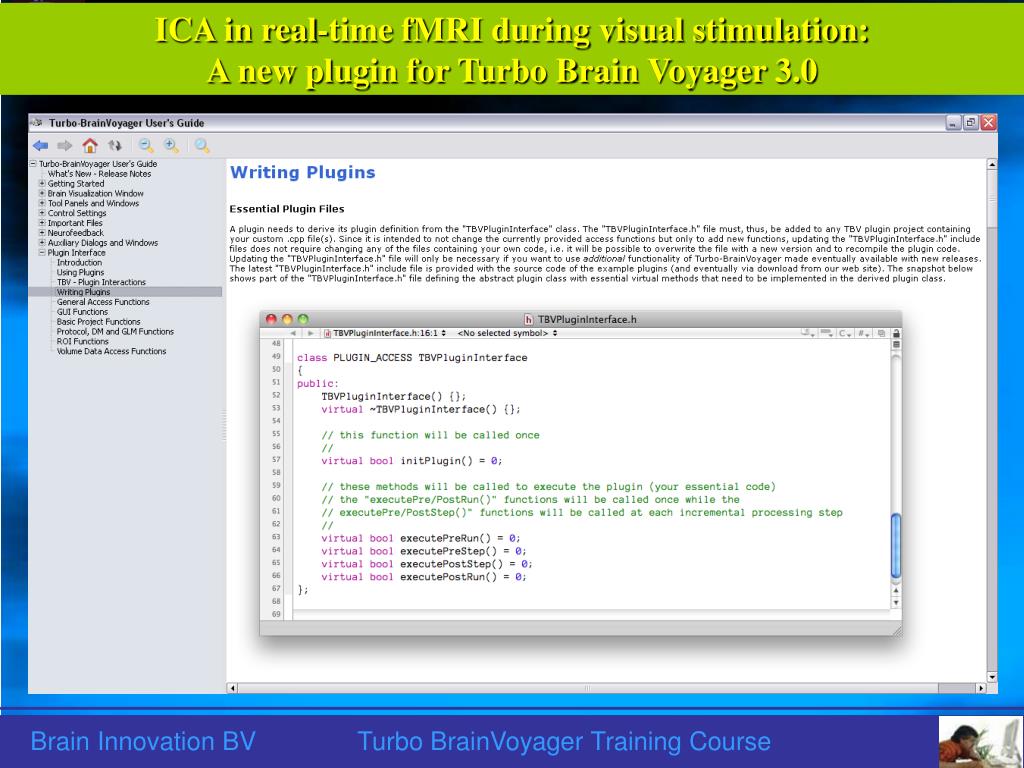The height and width of the screenshot is (768, 1024).
Task: Click the help page horizontal scroll thumb
Action: click(587, 688)
